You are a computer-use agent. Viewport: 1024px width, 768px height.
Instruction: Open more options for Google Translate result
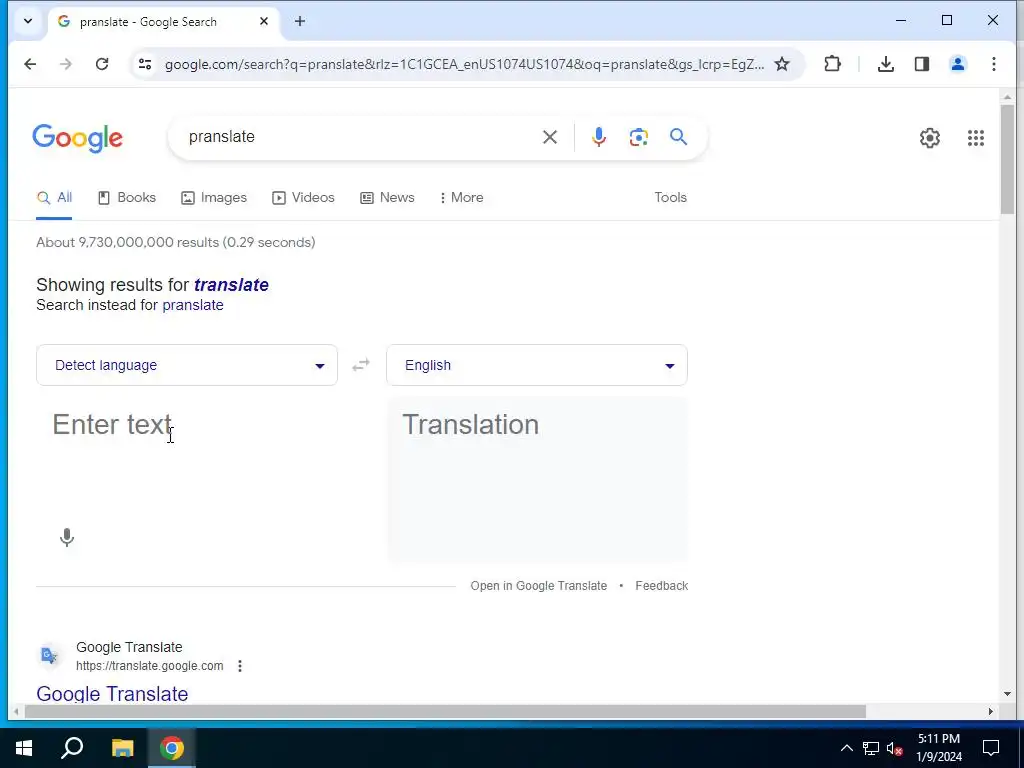coord(240,666)
